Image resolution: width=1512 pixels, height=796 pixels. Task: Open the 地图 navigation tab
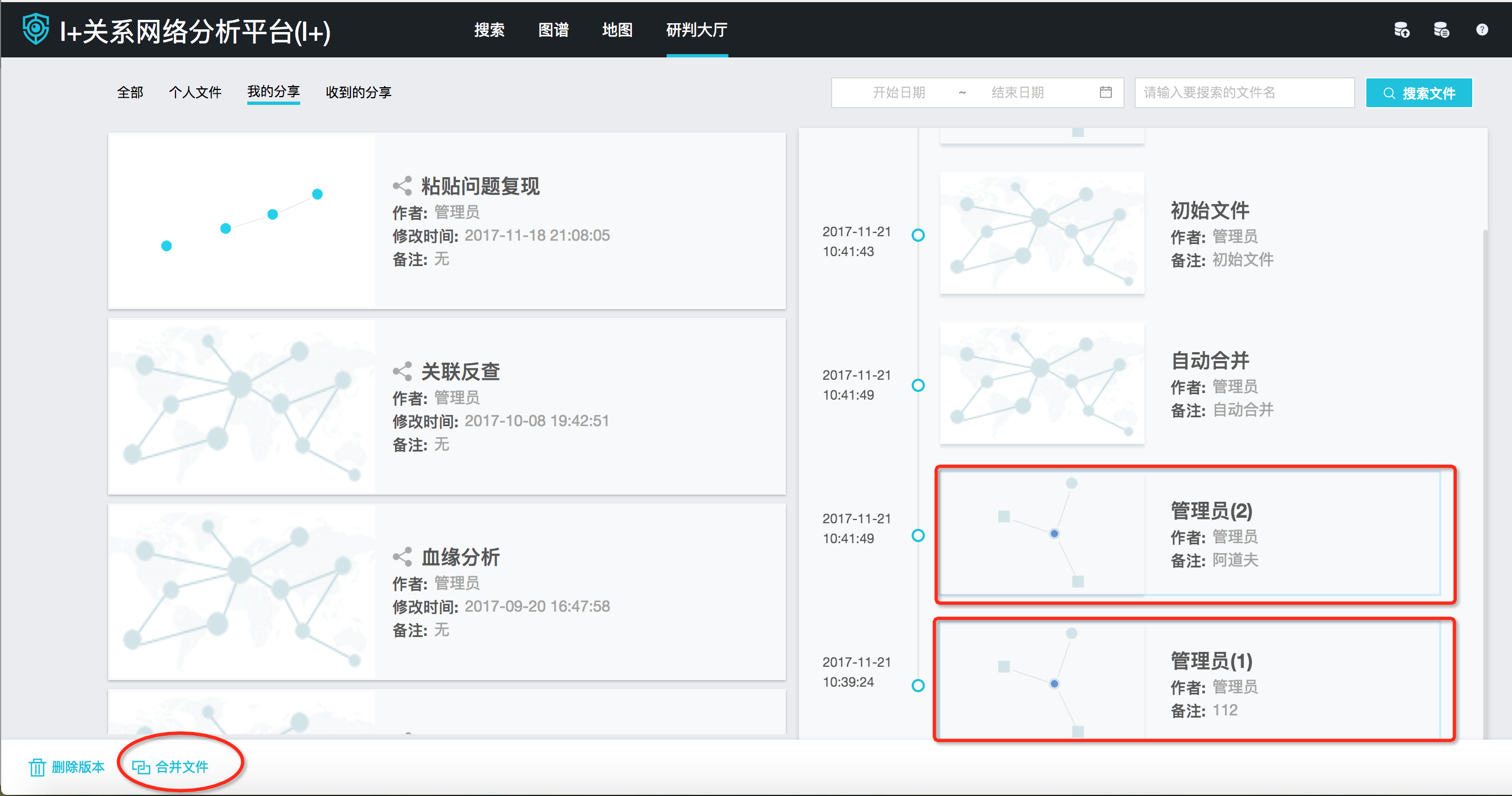(617, 30)
